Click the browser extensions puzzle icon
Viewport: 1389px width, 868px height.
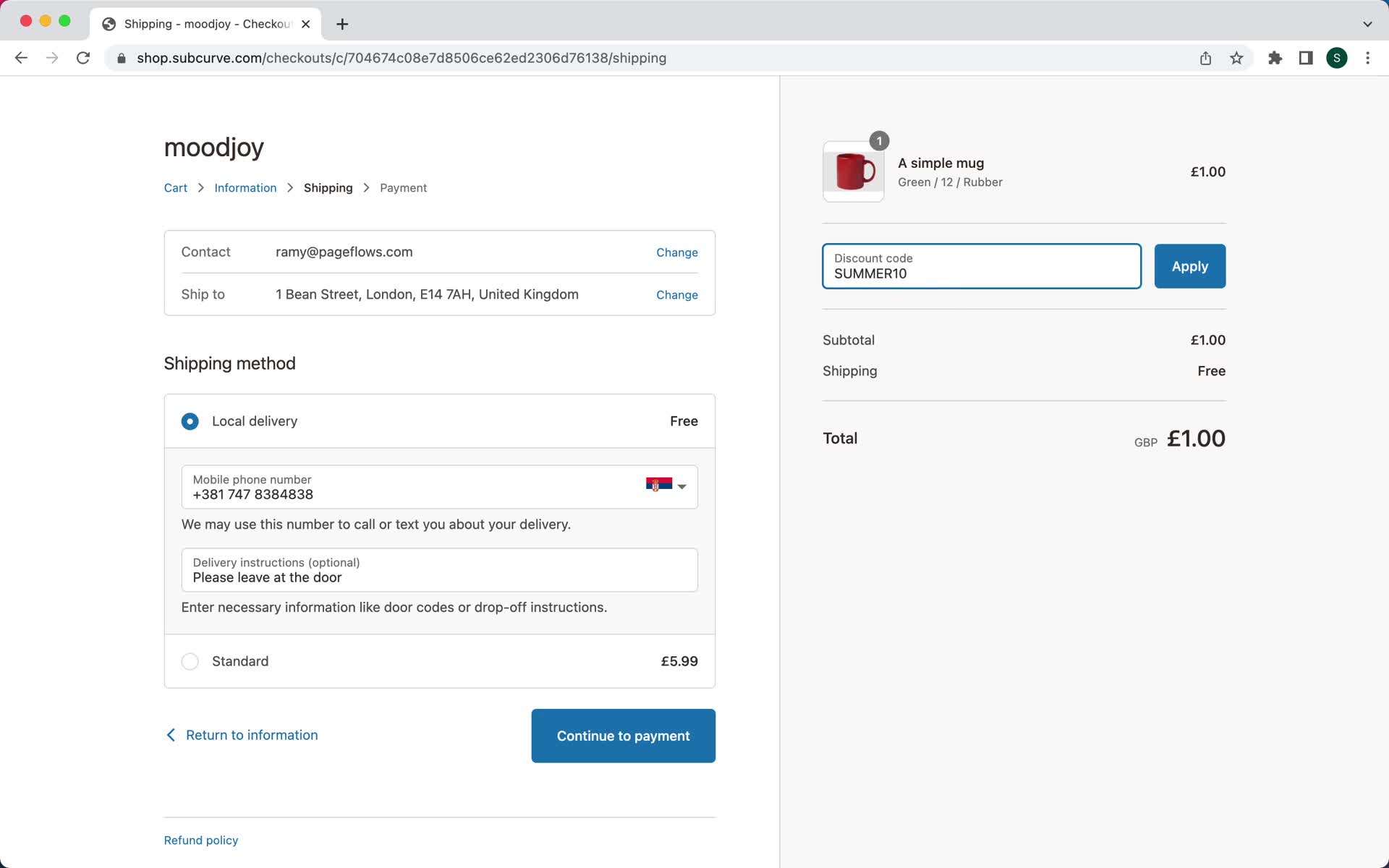(1274, 57)
